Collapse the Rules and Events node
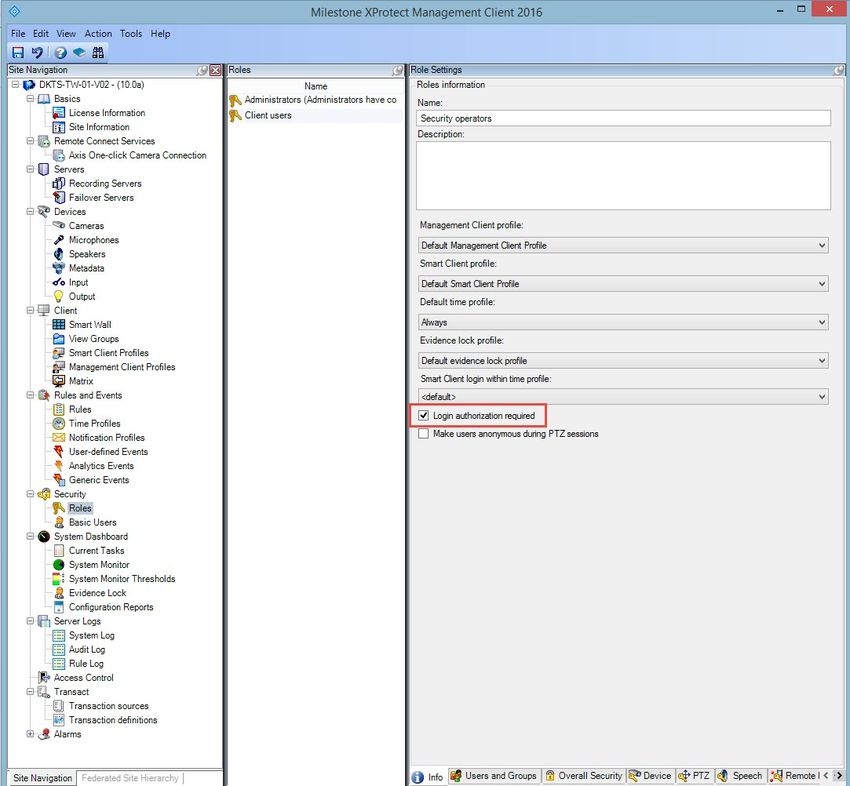This screenshot has width=850, height=786. pyautogui.click(x=30, y=395)
